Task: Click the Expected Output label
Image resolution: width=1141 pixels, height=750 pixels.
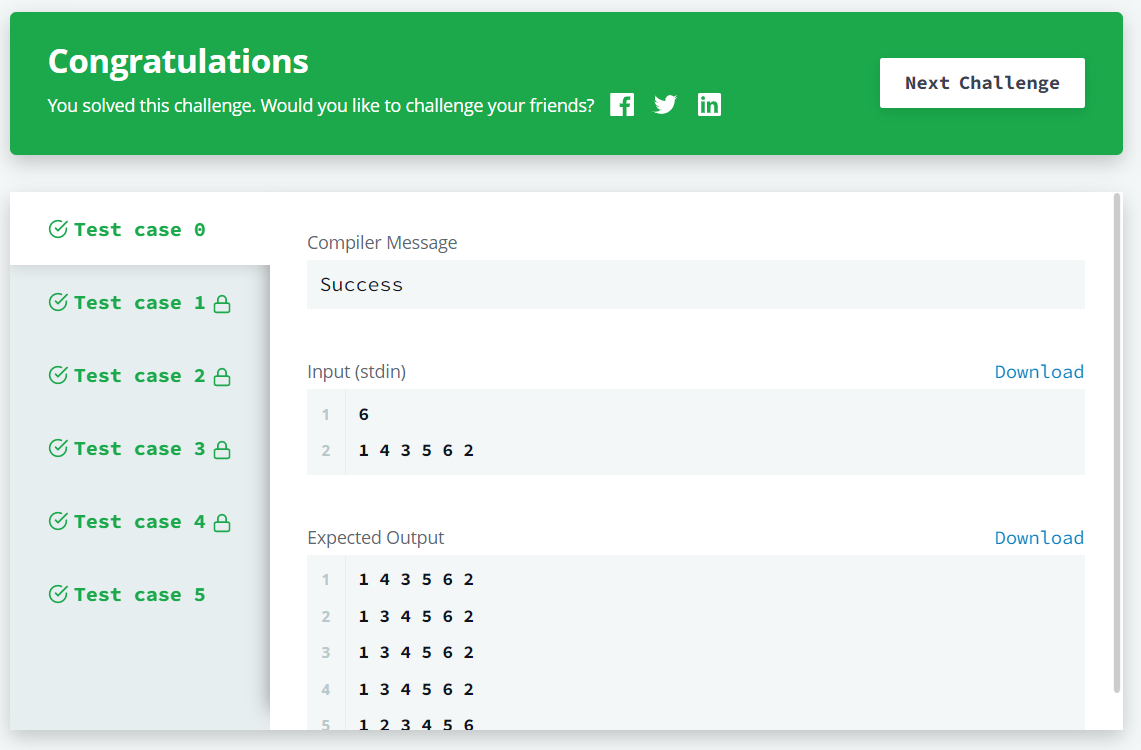Action: pyautogui.click(x=375, y=538)
